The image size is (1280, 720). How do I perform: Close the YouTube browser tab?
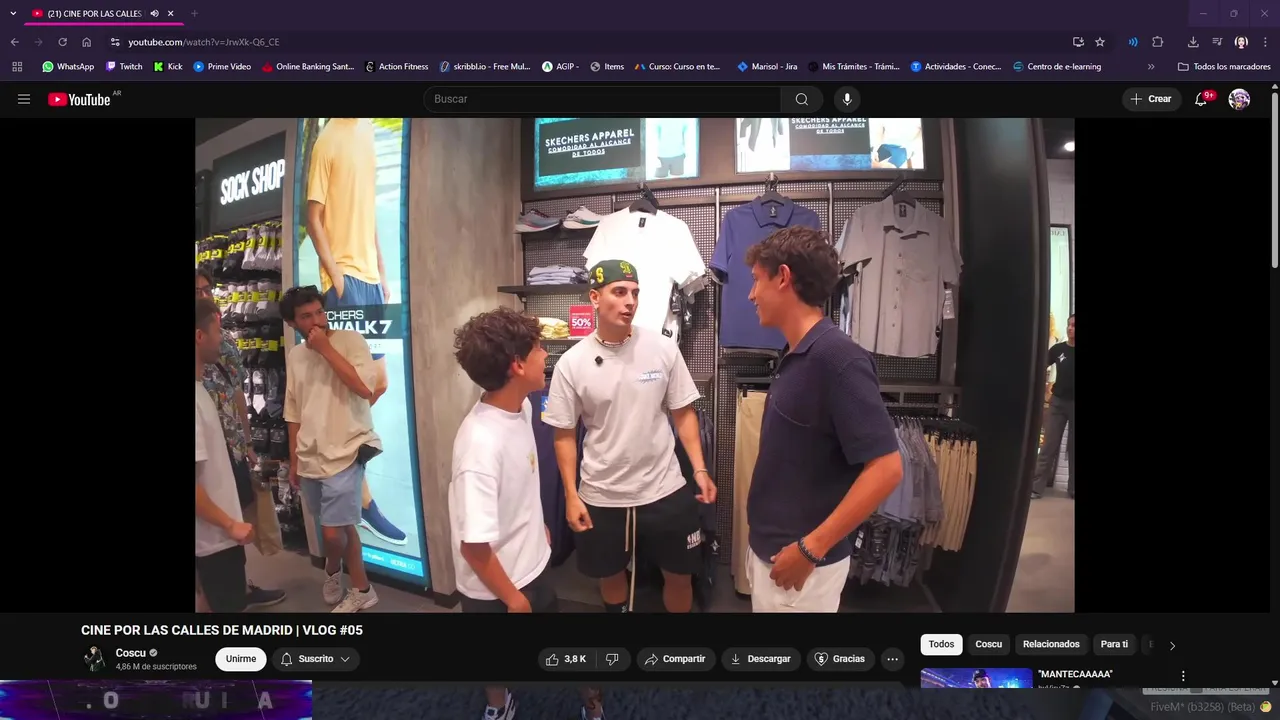pyautogui.click(x=171, y=13)
